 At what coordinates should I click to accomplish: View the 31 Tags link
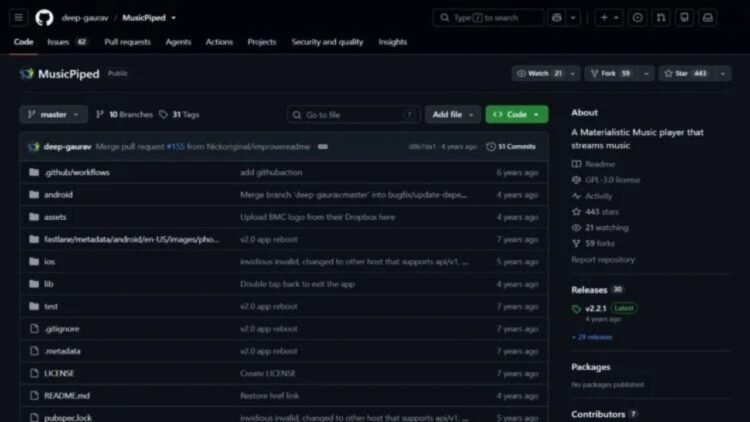179,114
